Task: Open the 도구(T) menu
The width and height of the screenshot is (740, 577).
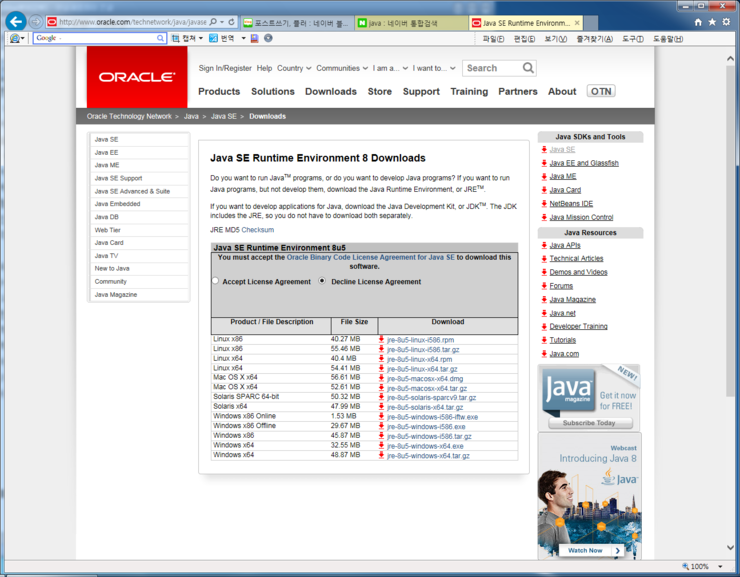Action: (632, 39)
